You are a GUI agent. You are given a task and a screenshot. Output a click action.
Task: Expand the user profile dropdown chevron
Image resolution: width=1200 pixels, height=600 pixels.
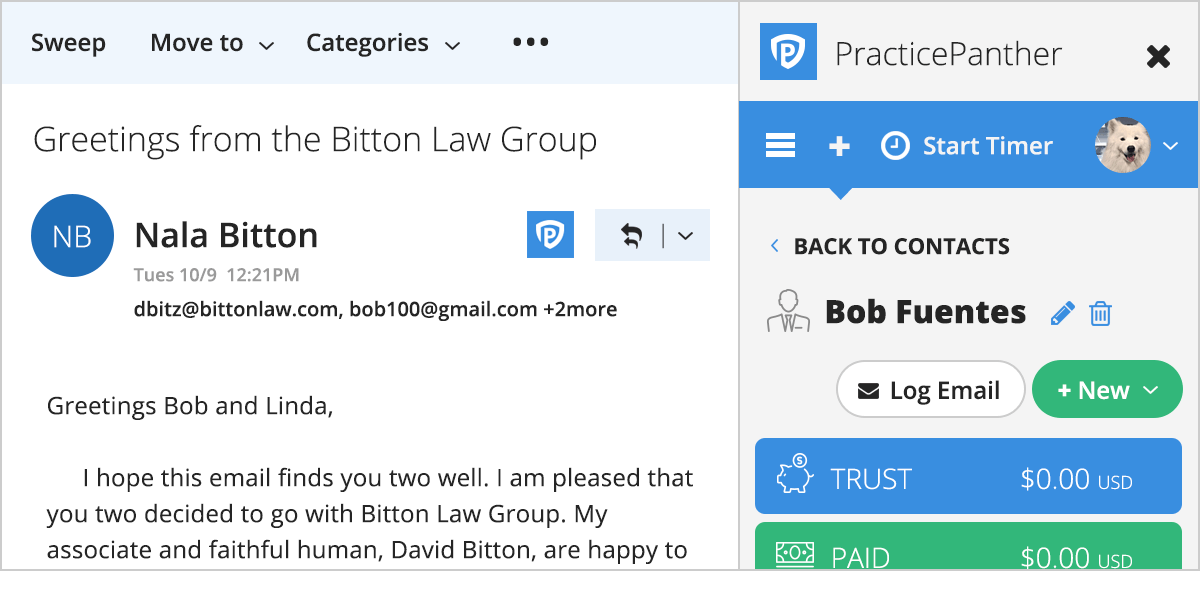(1171, 146)
